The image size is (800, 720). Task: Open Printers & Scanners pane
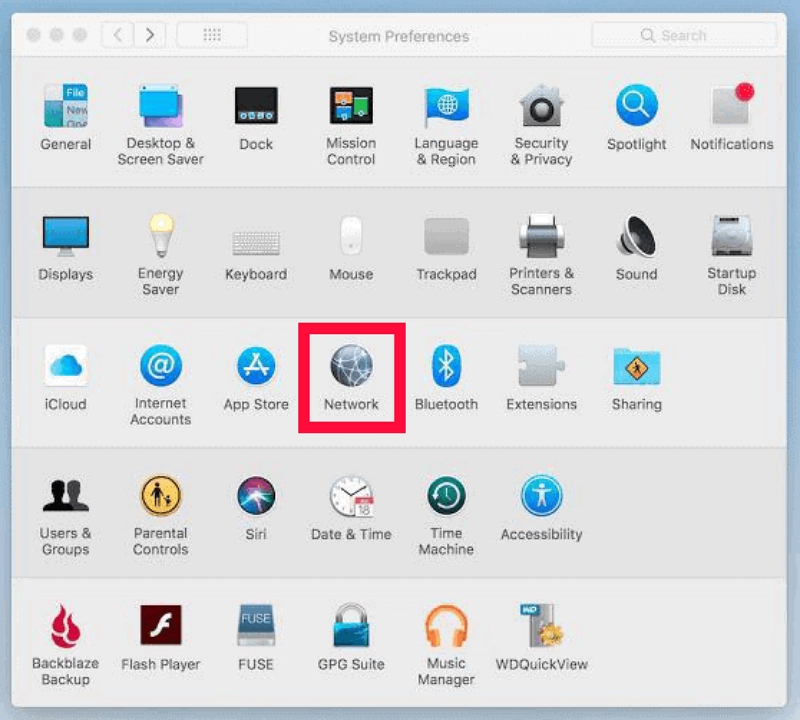541,255
